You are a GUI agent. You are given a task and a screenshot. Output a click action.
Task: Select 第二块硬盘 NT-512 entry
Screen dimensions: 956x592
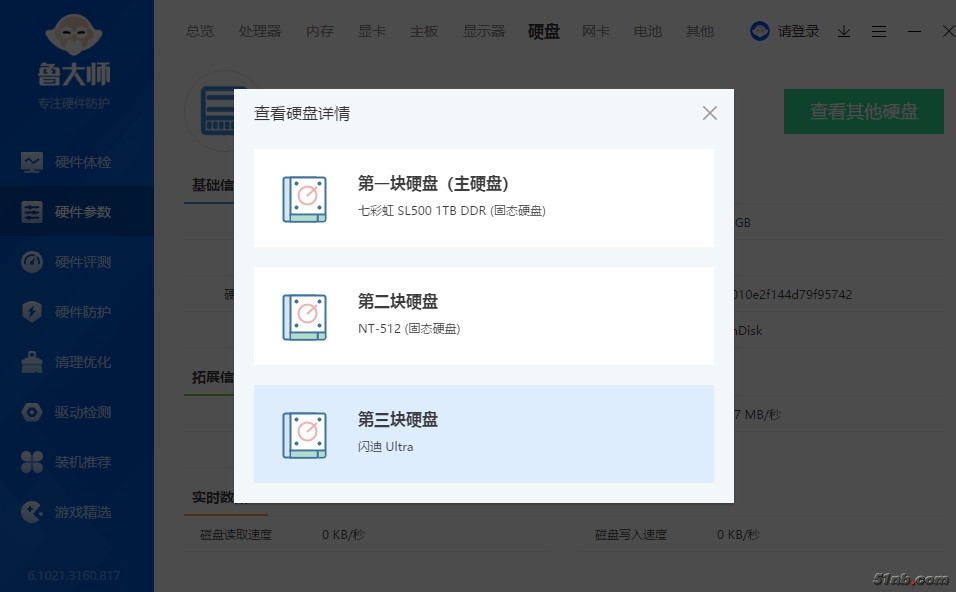point(483,315)
